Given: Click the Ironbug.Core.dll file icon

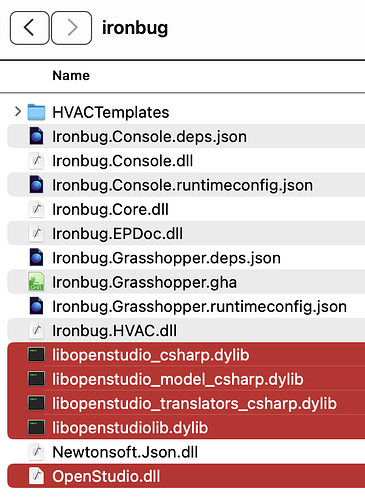Looking at the screenshot, I should (36, 209).
